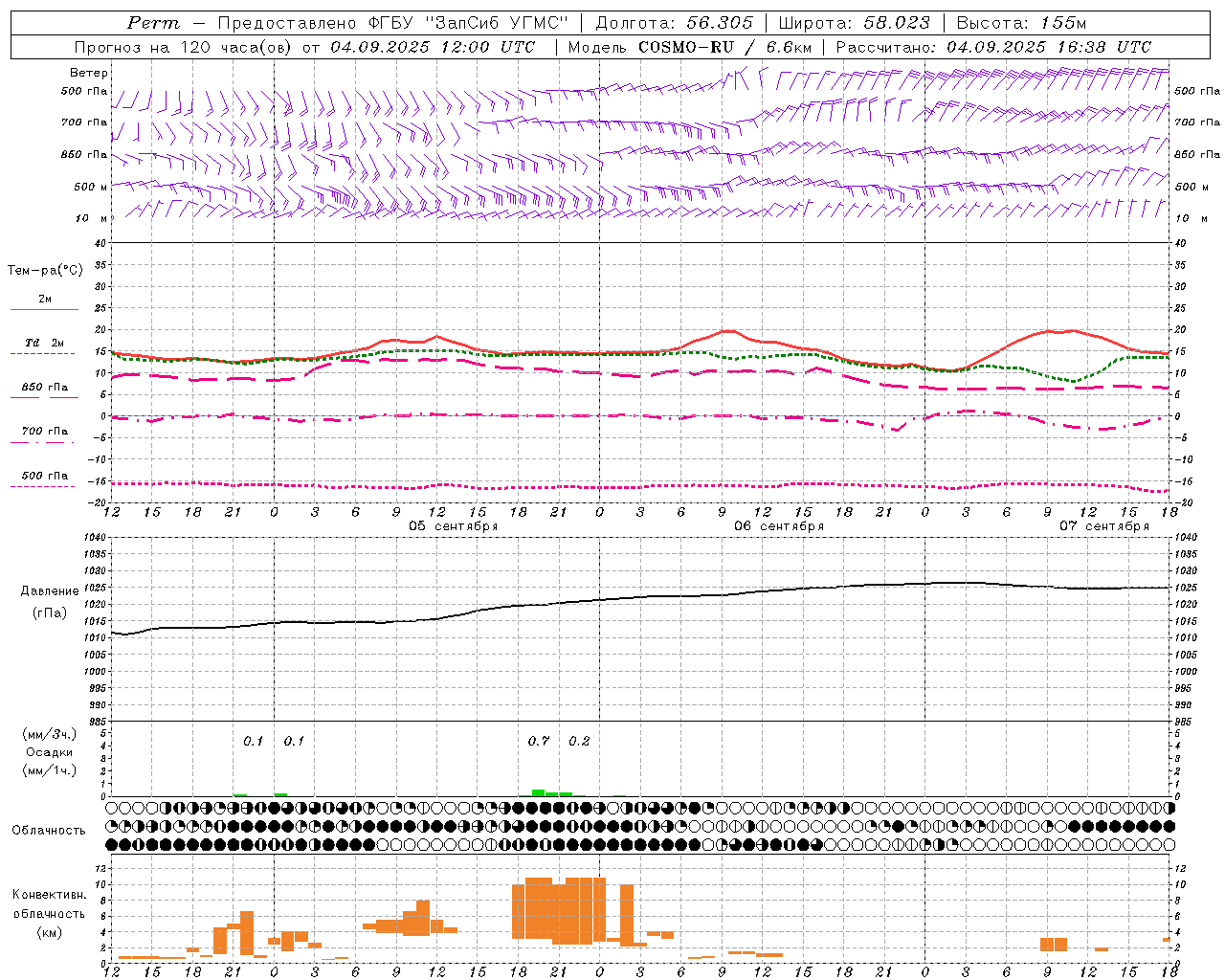Click the "(мм/1ч.)" precipitation unit label
1225x980 pixels.
(x=50, y=770)
